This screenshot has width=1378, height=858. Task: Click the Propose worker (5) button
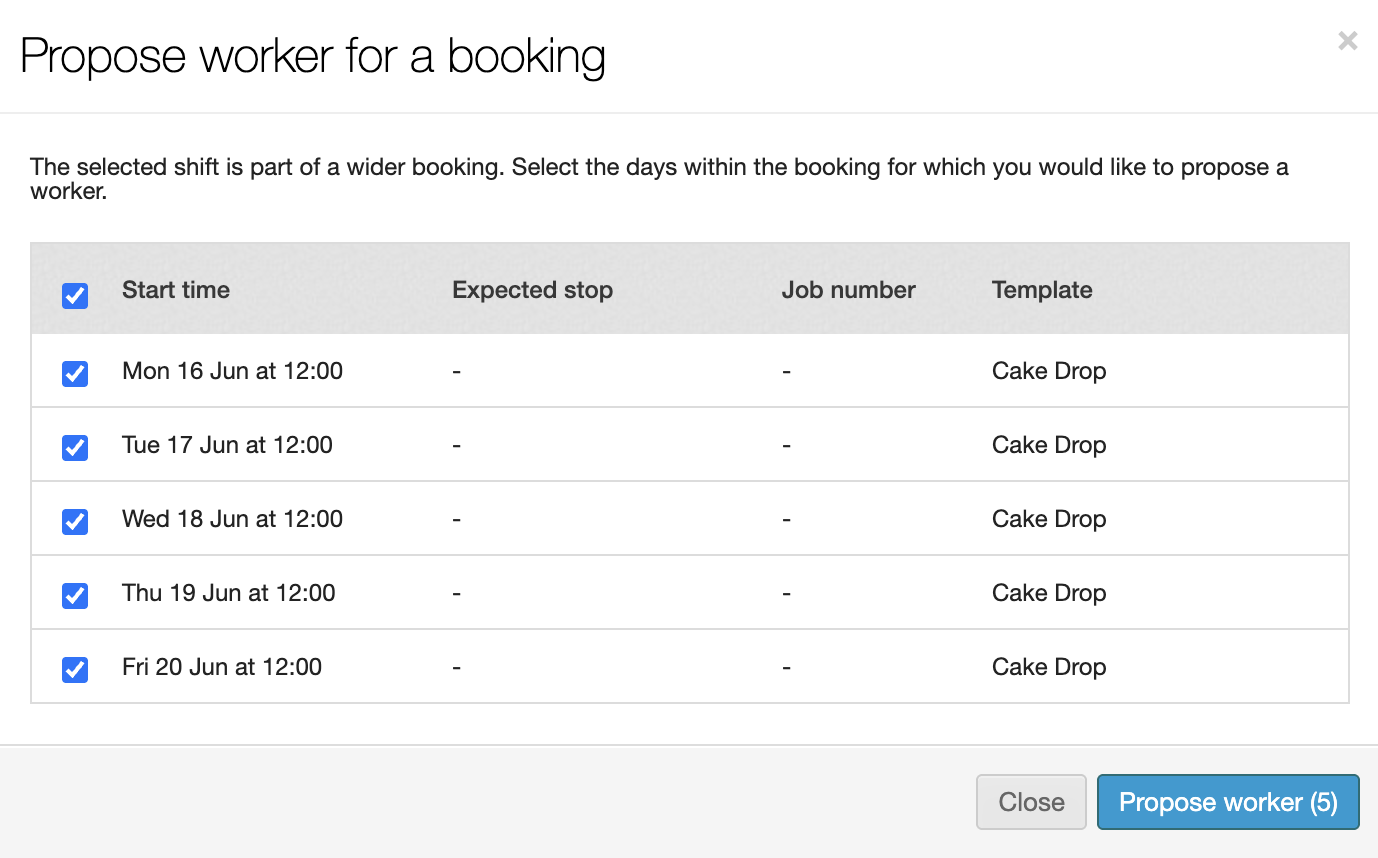1227,802
